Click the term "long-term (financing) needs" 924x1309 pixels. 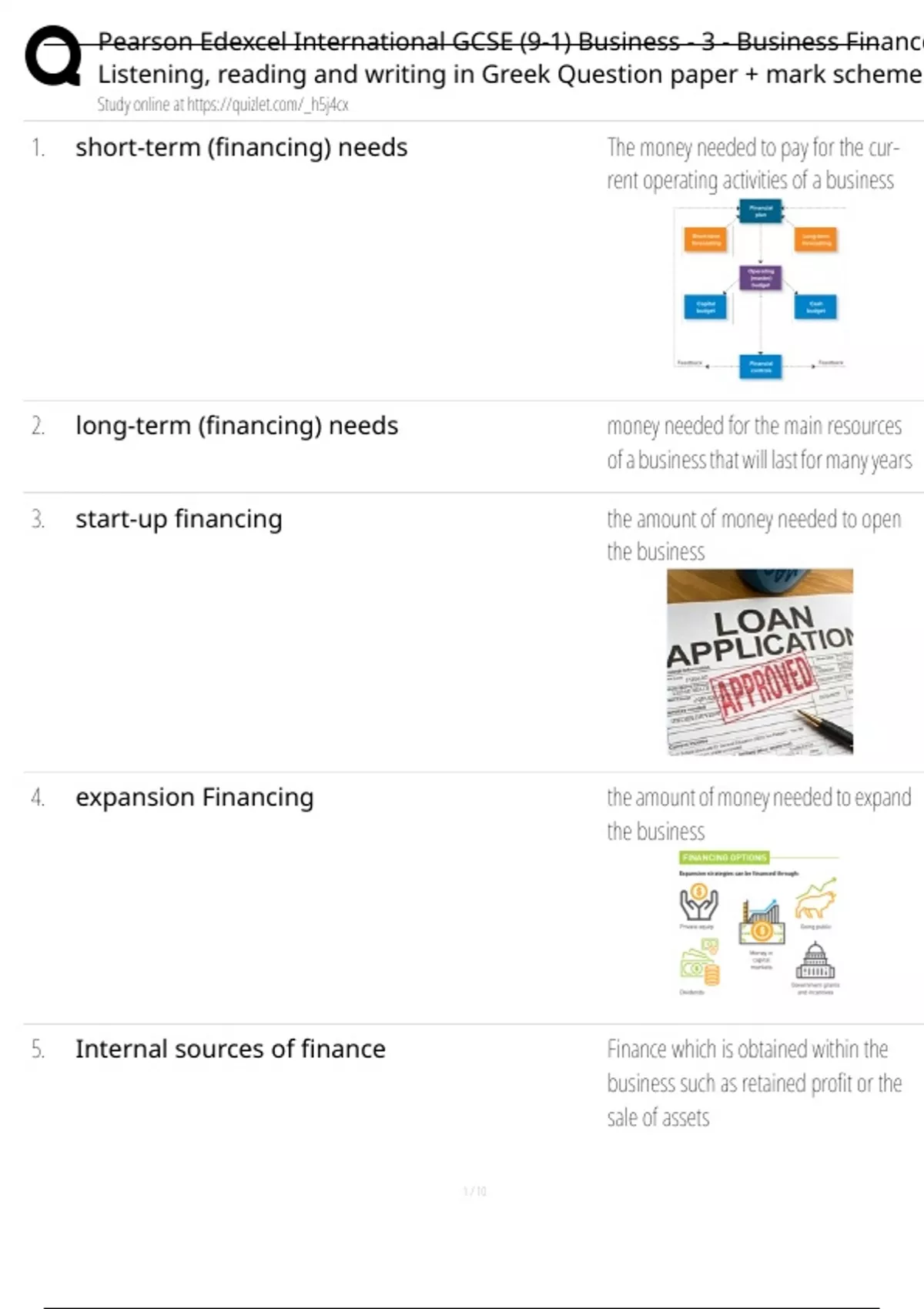pyautogui.click(x=236, y=426)
